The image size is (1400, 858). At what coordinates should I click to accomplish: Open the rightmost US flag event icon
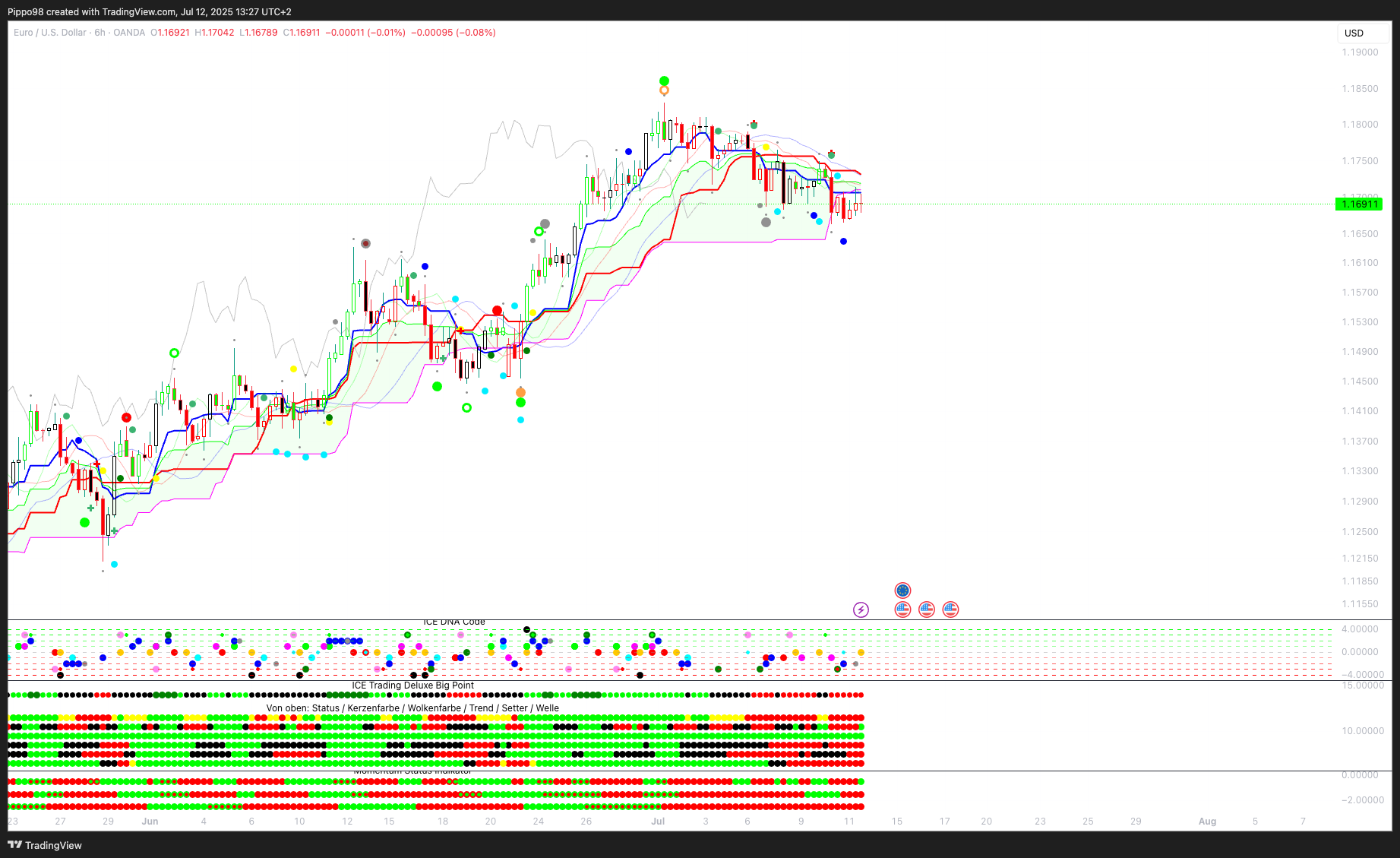(x=950, y=609)
